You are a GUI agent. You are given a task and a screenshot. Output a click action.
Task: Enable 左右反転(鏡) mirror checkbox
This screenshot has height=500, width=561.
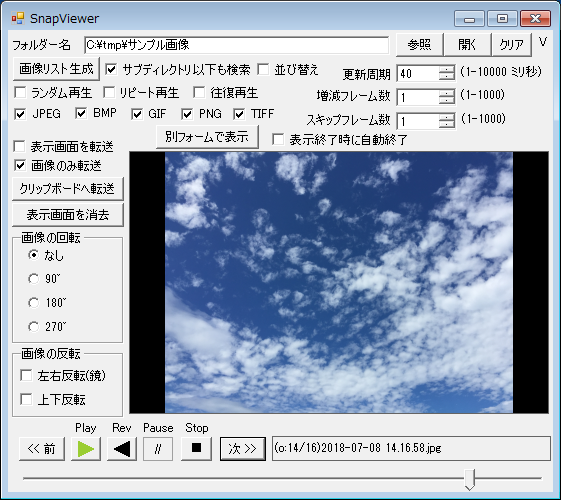[x=26, y=376]
